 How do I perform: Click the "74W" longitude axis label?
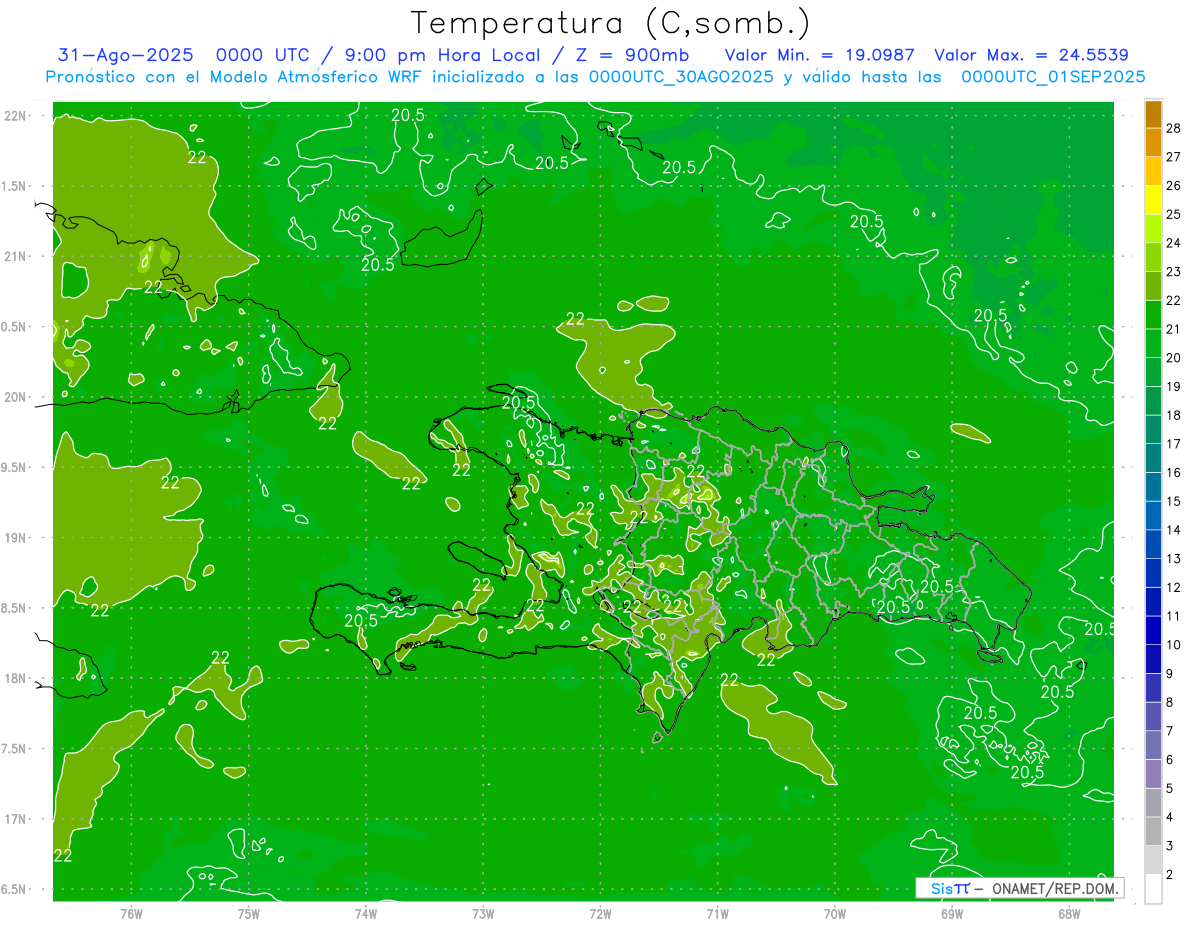pyautogui.click(x=366, y=914)
